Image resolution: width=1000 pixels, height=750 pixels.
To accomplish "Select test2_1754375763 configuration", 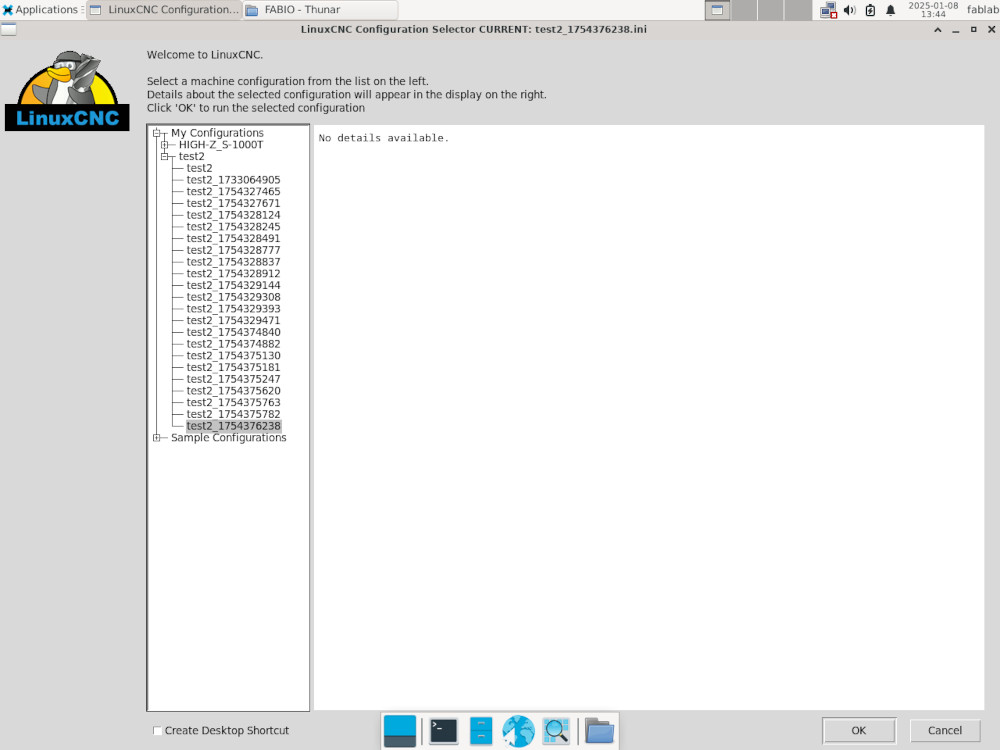I will pyautogui.click(x=233, y=402).
